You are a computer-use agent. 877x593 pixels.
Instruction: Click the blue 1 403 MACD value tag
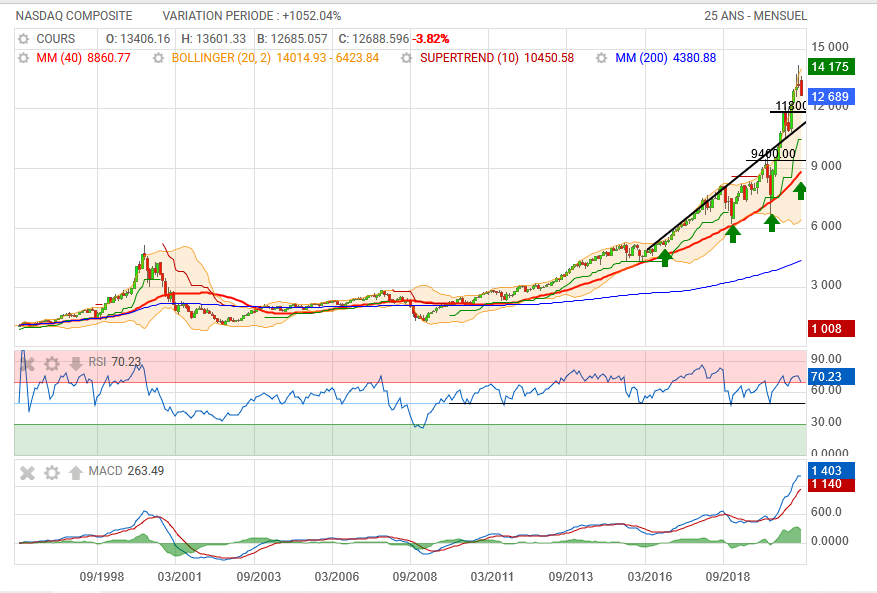click(831, 470)
